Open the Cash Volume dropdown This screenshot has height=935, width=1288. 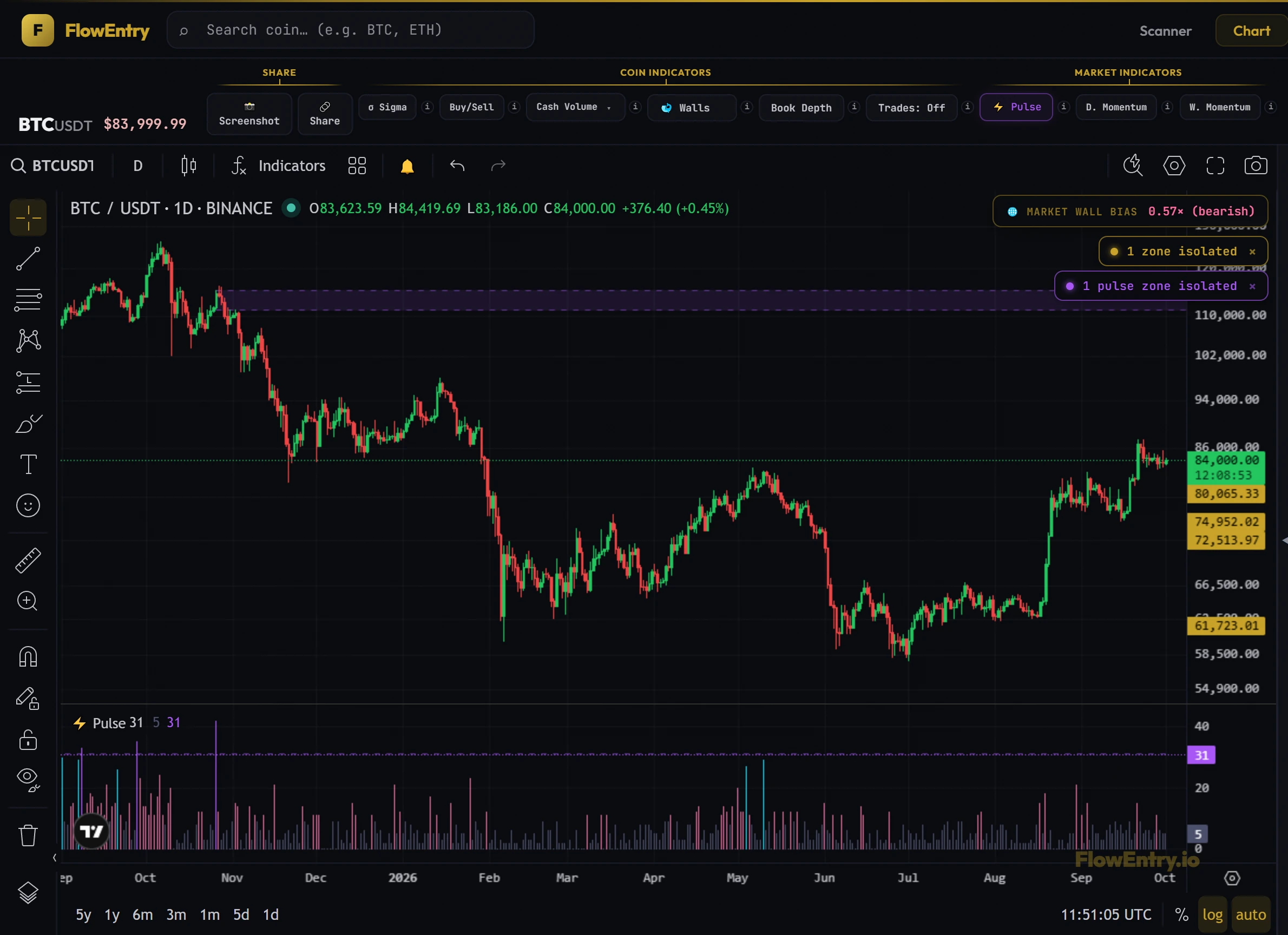click(x=575, y=107)
